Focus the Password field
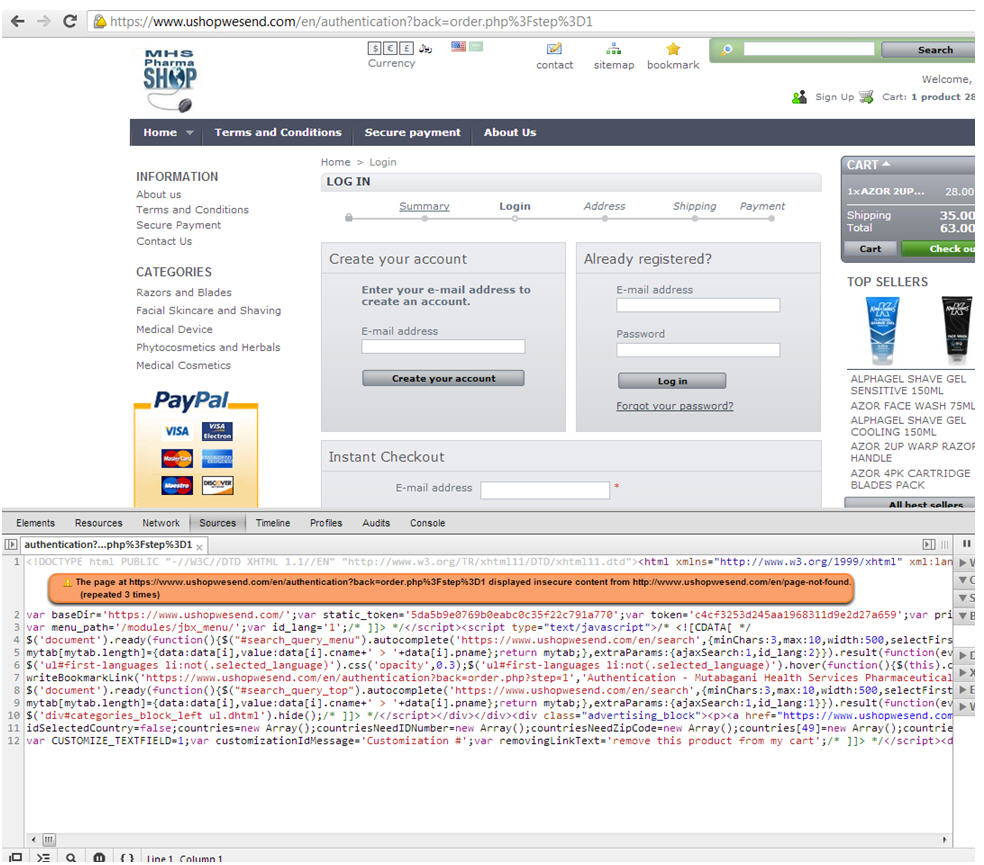 pos(698,350)
